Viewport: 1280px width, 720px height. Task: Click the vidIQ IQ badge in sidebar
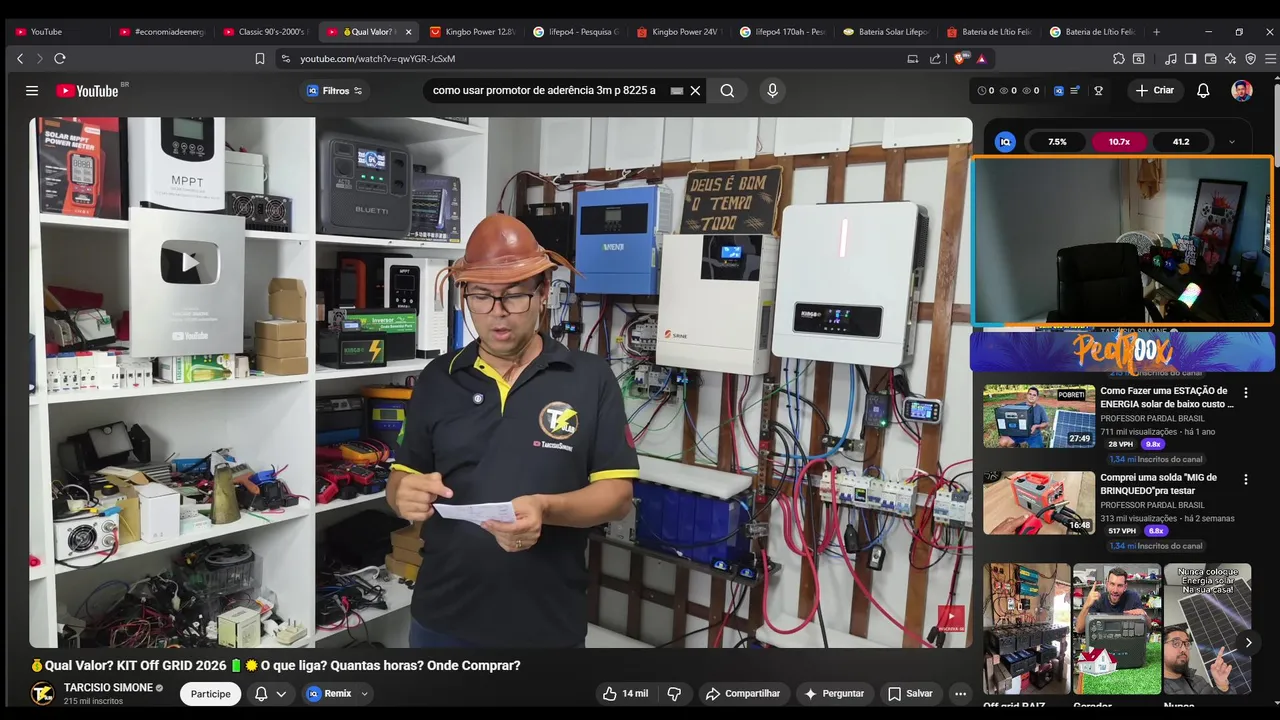point(1006,142)
